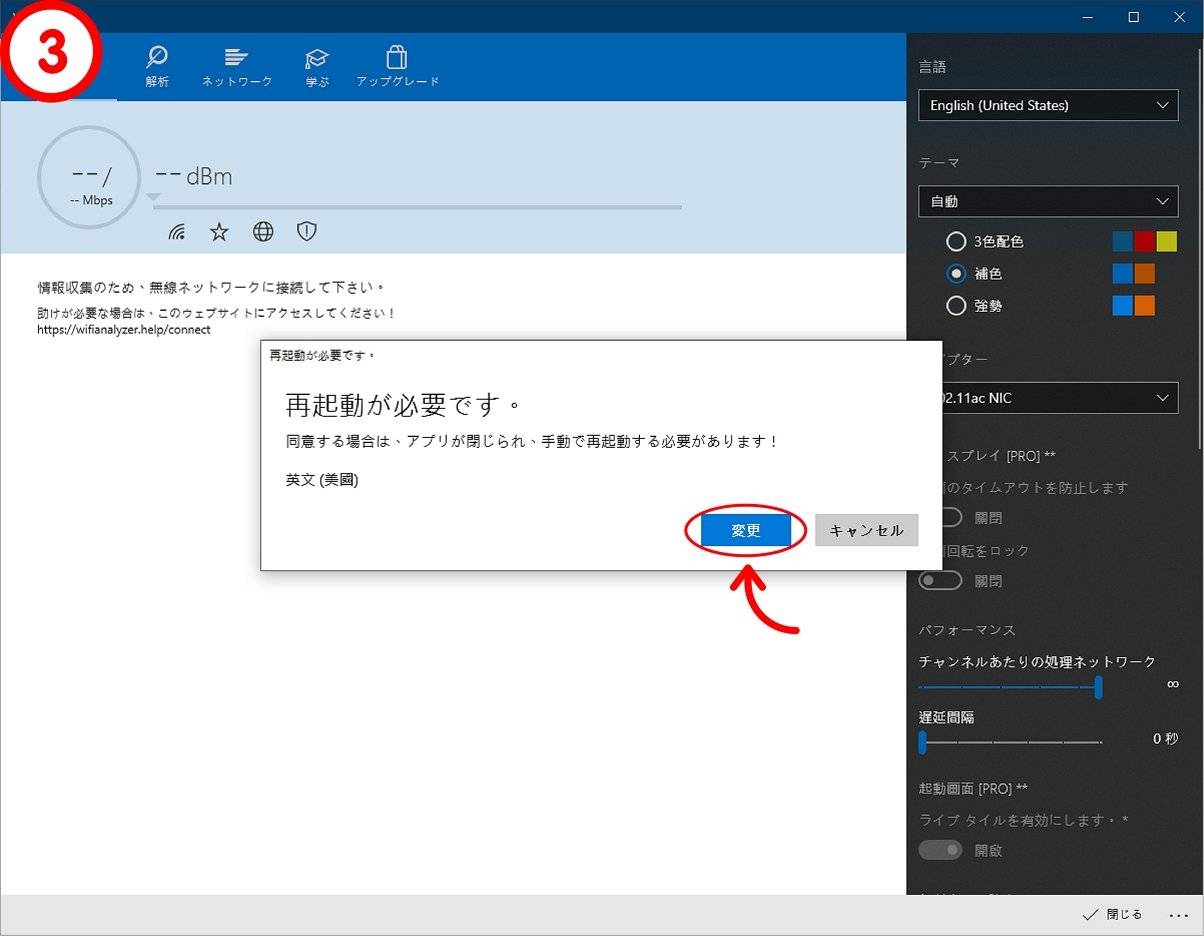
Task: Click the -- Mbps speed circle
Action: 89,177
